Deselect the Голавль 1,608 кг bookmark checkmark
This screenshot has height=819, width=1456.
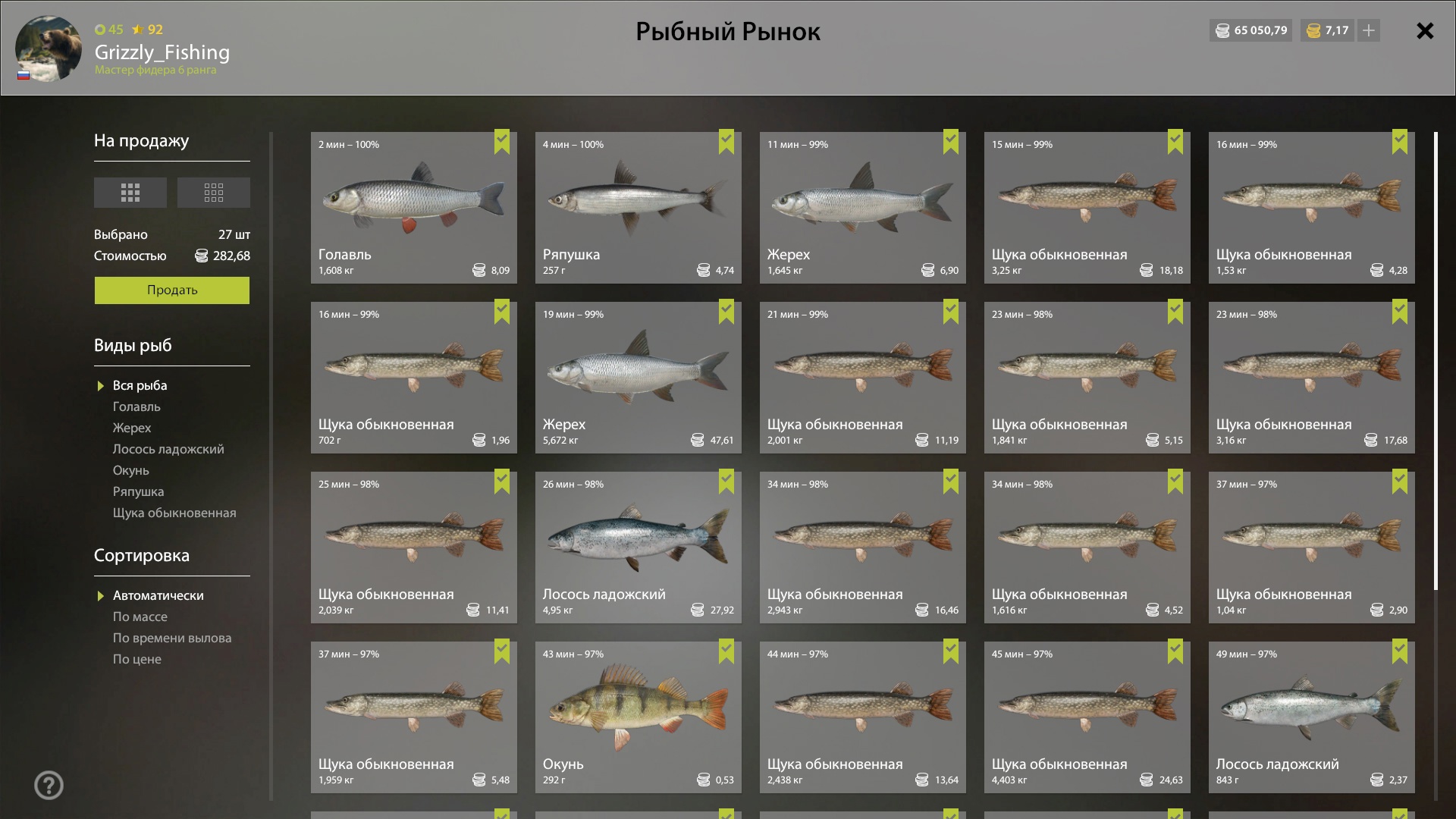click(x=502, y=142)
